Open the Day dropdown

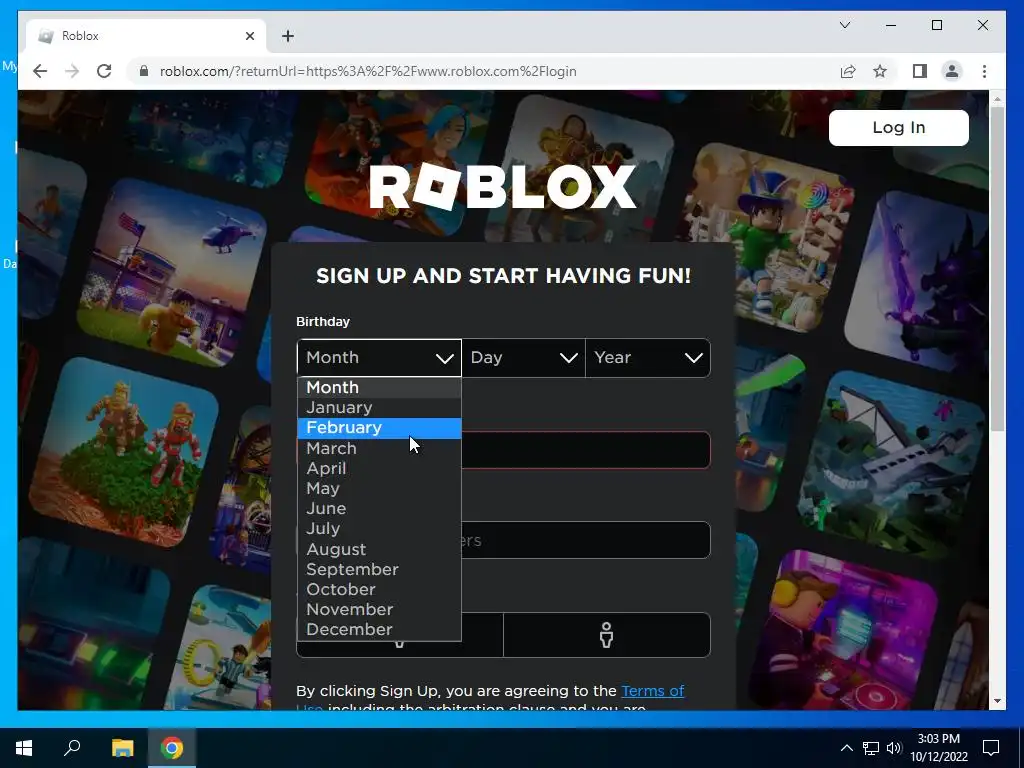[x=524, y=358]
